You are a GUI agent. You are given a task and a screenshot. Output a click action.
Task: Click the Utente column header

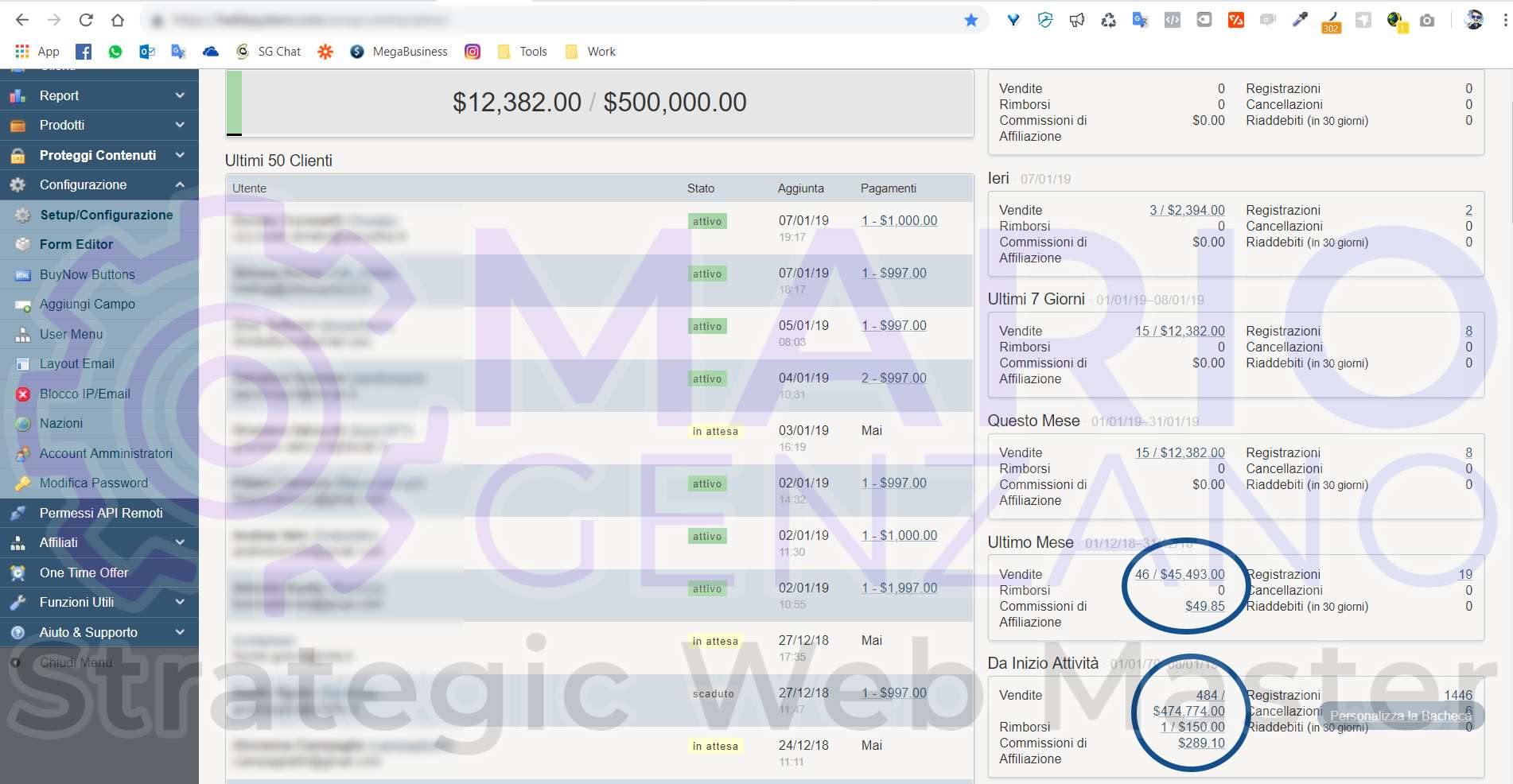click(x=249, y=188)
